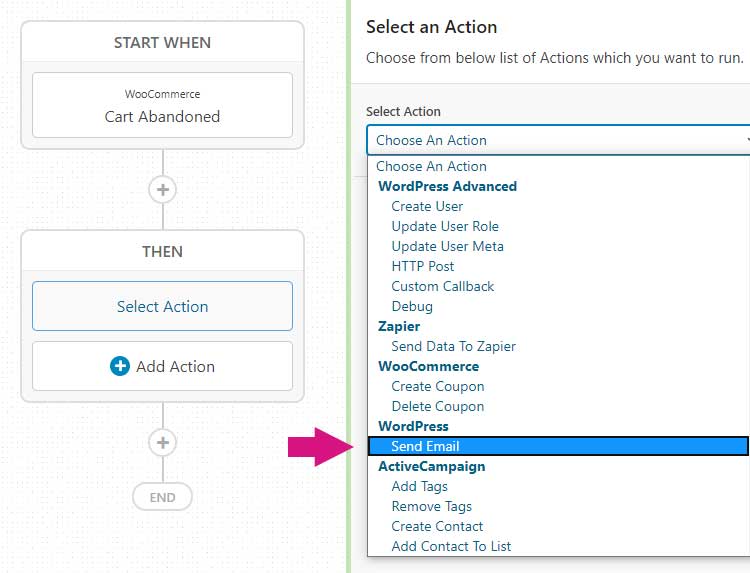Click the plus icon above END node
Screen dimensions: 750x573
[x=163, y=443]
